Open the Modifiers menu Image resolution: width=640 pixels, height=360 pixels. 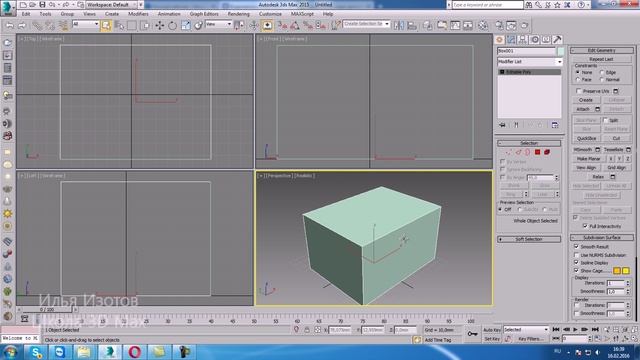tap(138, 14)
